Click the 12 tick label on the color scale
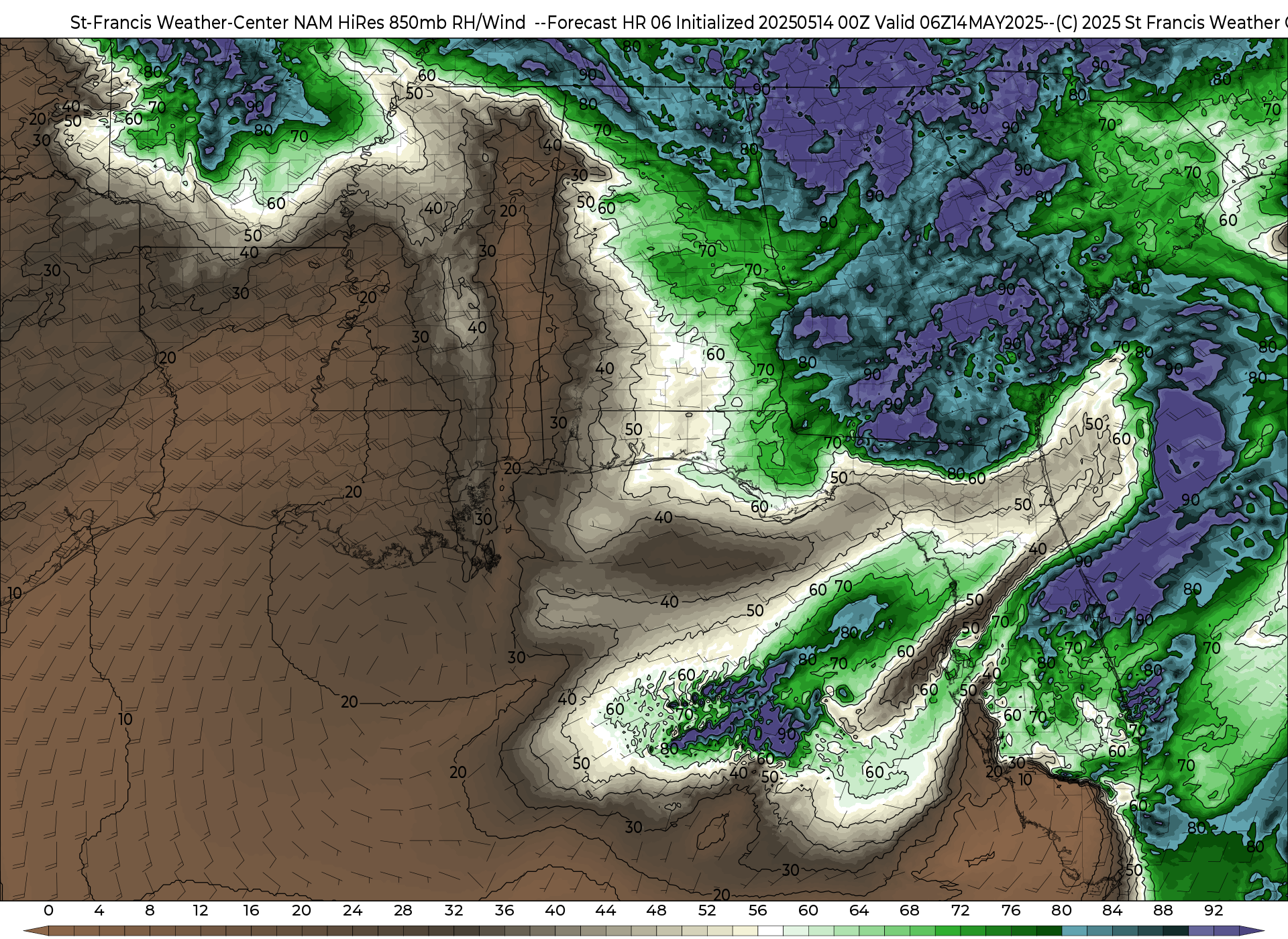Image resolution: width=1288 pixels, height=939 pixels. 201,910
